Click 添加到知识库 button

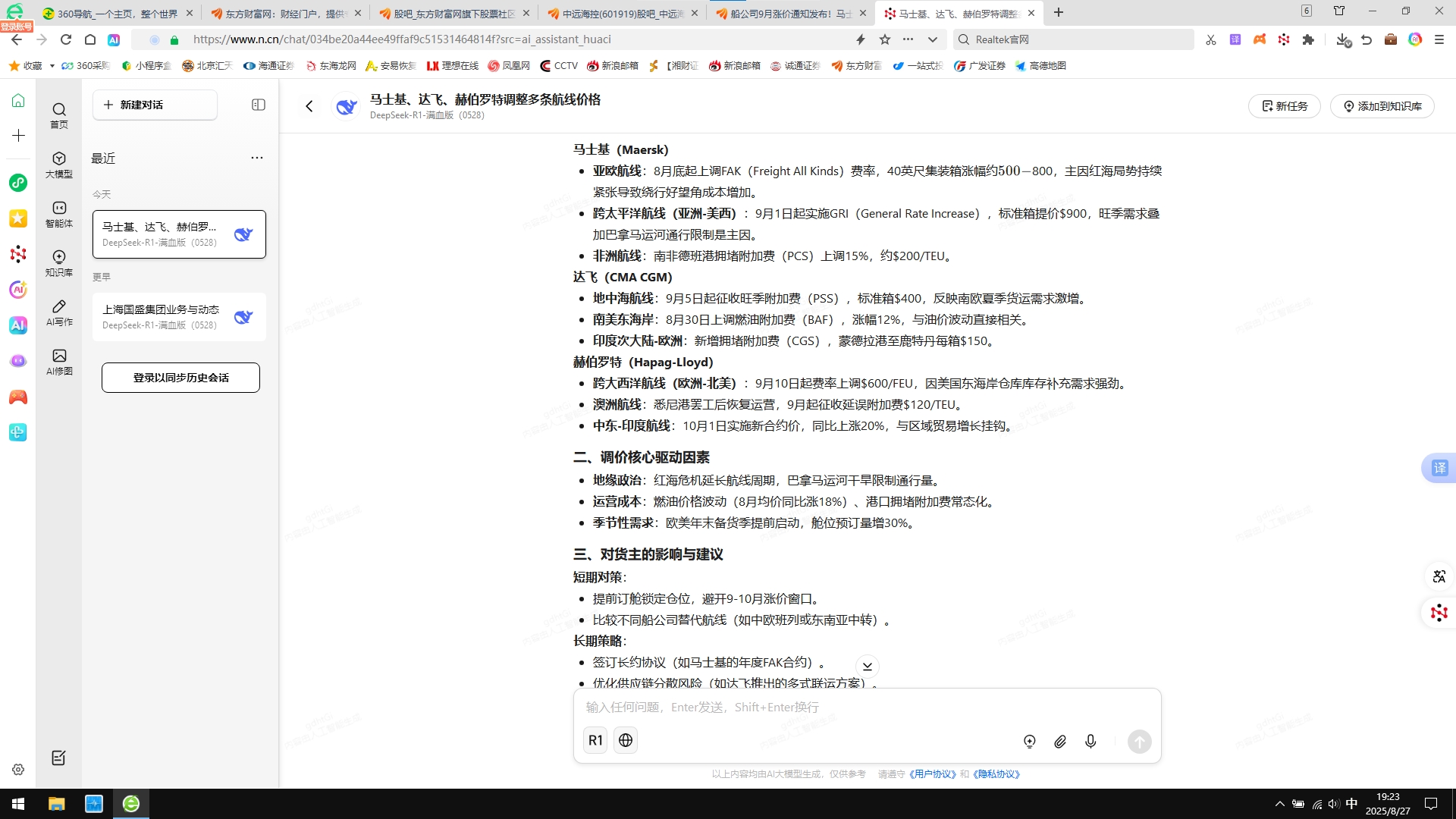(1382, 106)
